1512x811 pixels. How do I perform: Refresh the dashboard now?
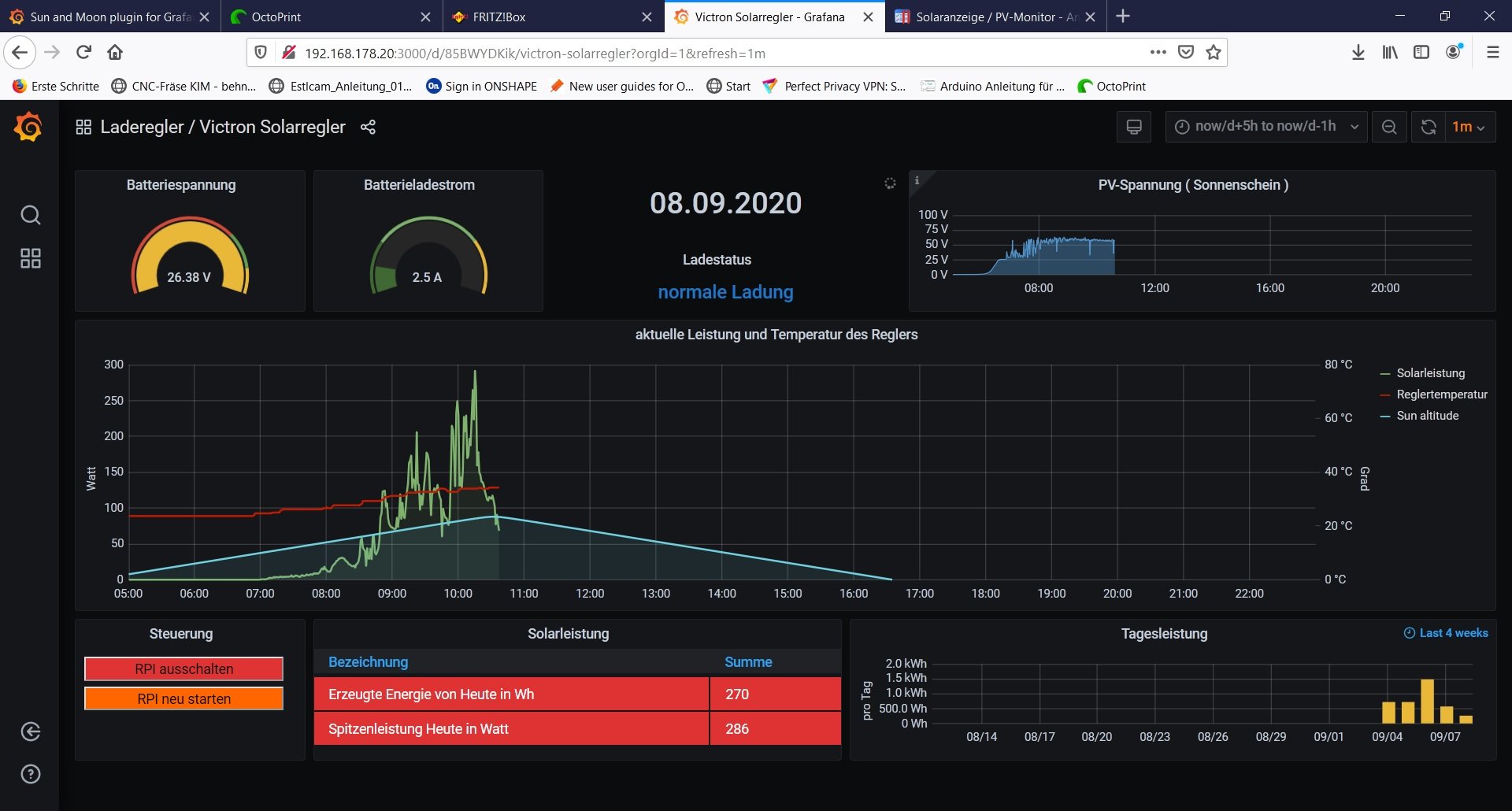[1428, 127]
